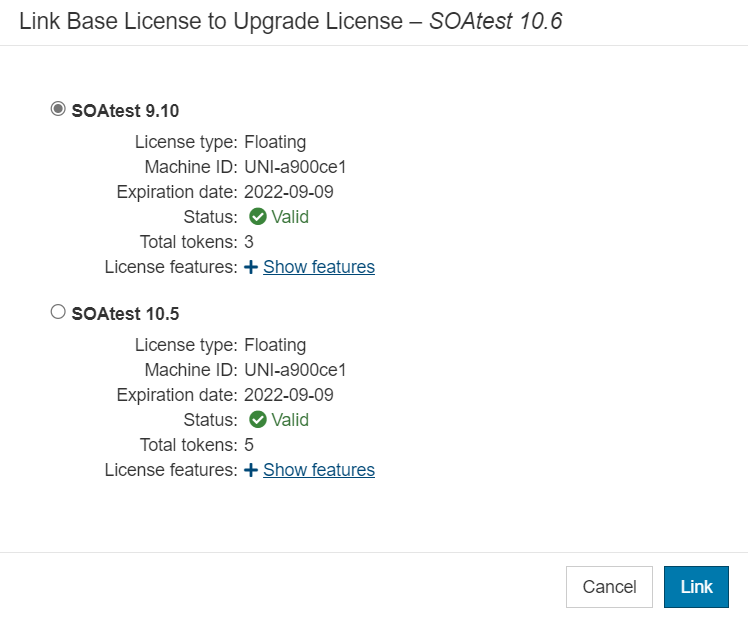Click the blue Link button
Viewport: 748px width, 621px height.
click(x=696, y=587)
